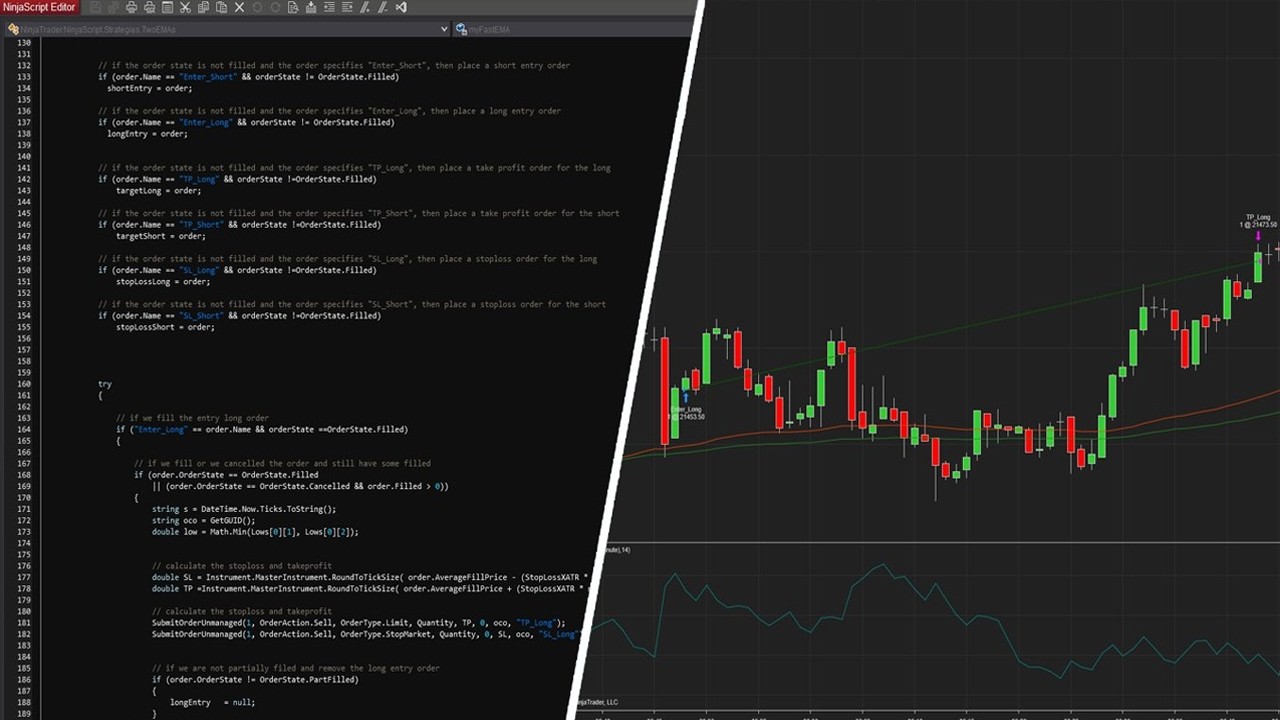1280x720 pixels.
Task: Click the Save All icon in toolbar
Action: (x=113, y=7)
